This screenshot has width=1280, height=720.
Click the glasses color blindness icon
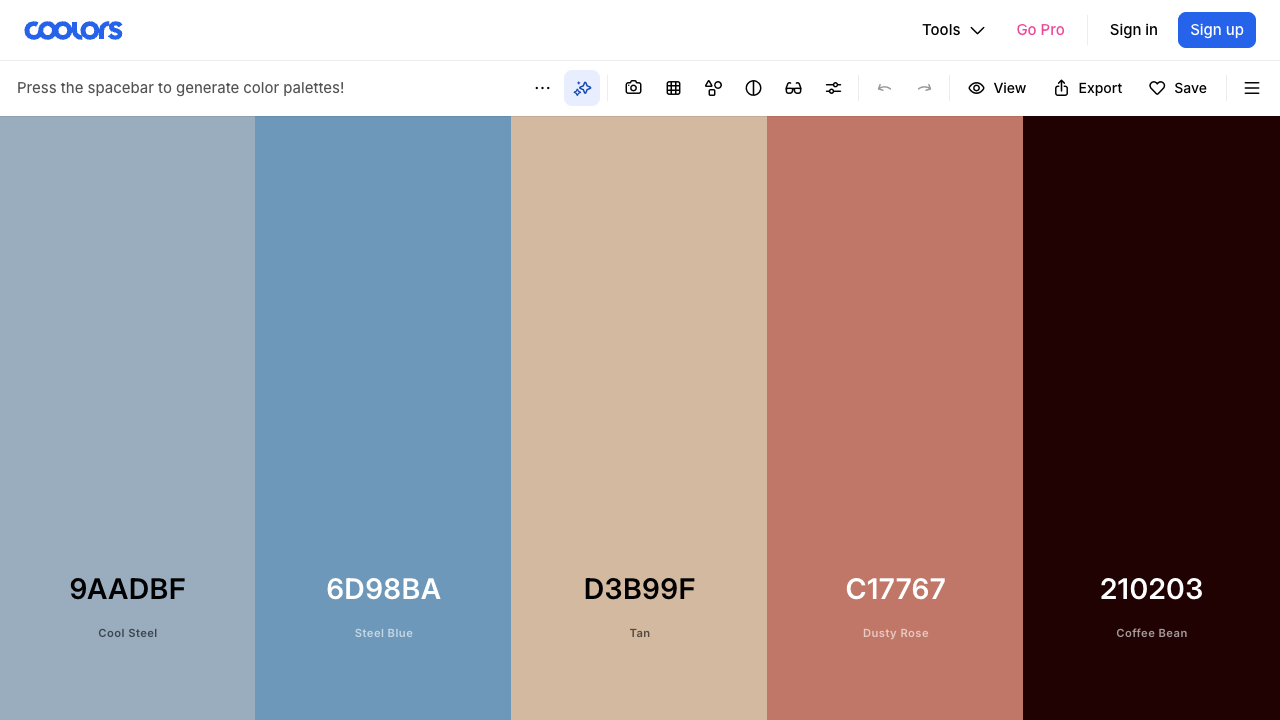pyautogui.click(x=793, y=88)
